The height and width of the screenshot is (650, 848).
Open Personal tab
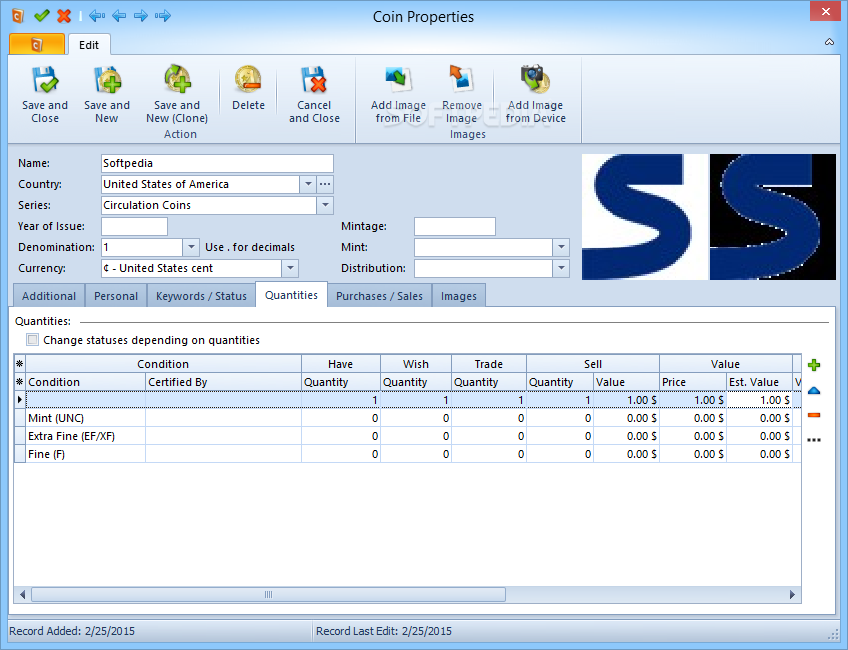click(116, 296)
